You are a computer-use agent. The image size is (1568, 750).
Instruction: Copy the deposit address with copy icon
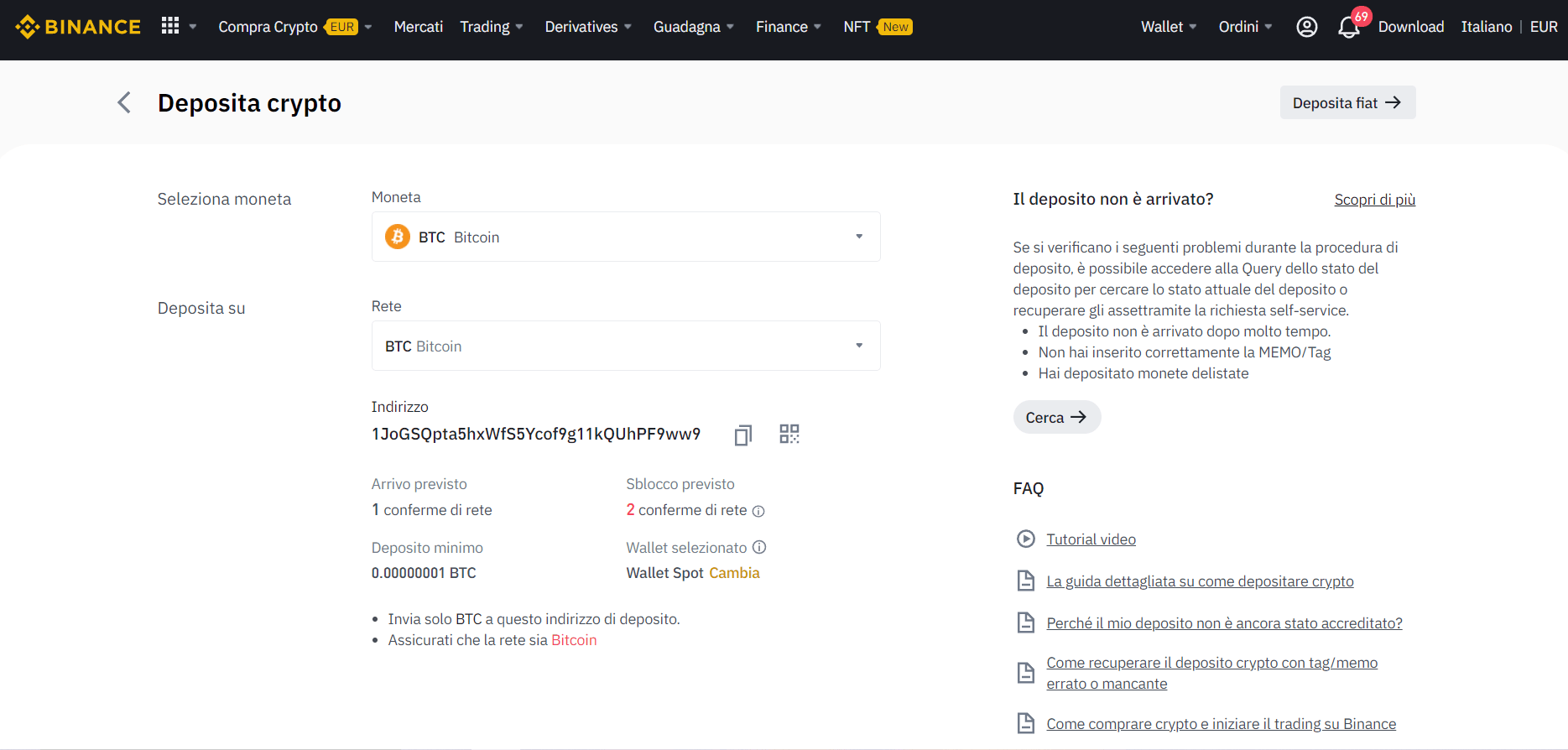(x=742, y=435)
